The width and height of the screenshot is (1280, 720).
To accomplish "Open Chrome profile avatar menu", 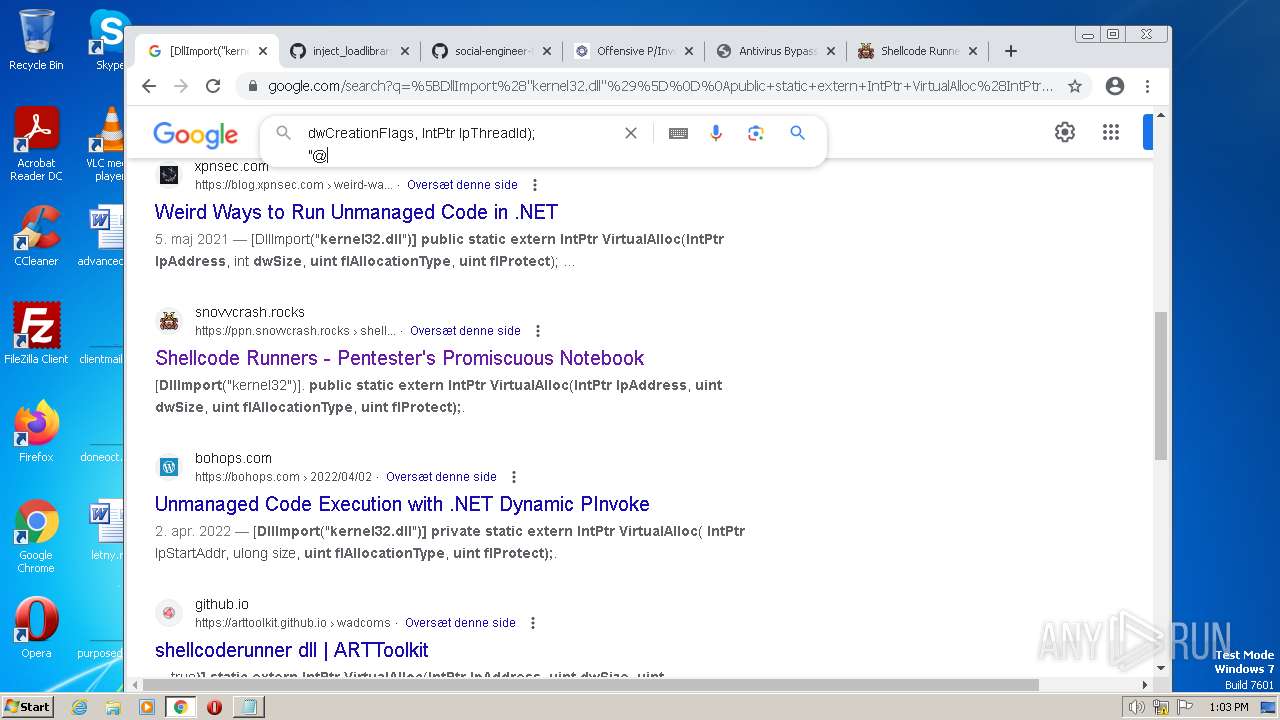I will click(x=1115, y=86).
